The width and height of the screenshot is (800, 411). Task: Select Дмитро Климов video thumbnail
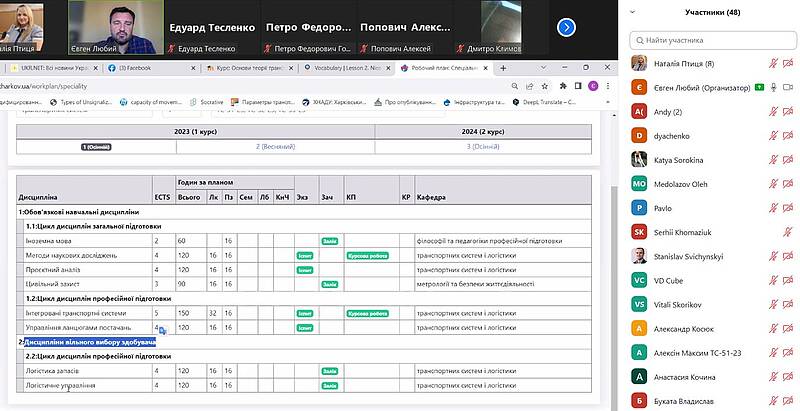pyautogui.click(x=502, y=27)
